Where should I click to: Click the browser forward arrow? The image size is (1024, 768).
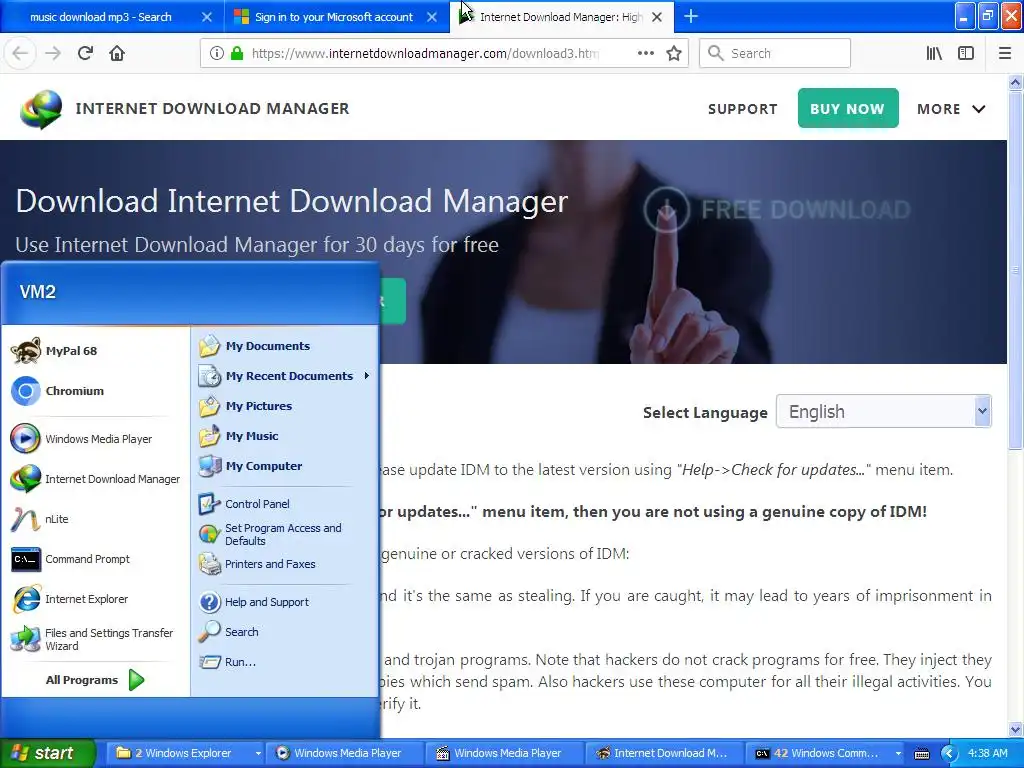pyautogui.click(x=53, y=54)
